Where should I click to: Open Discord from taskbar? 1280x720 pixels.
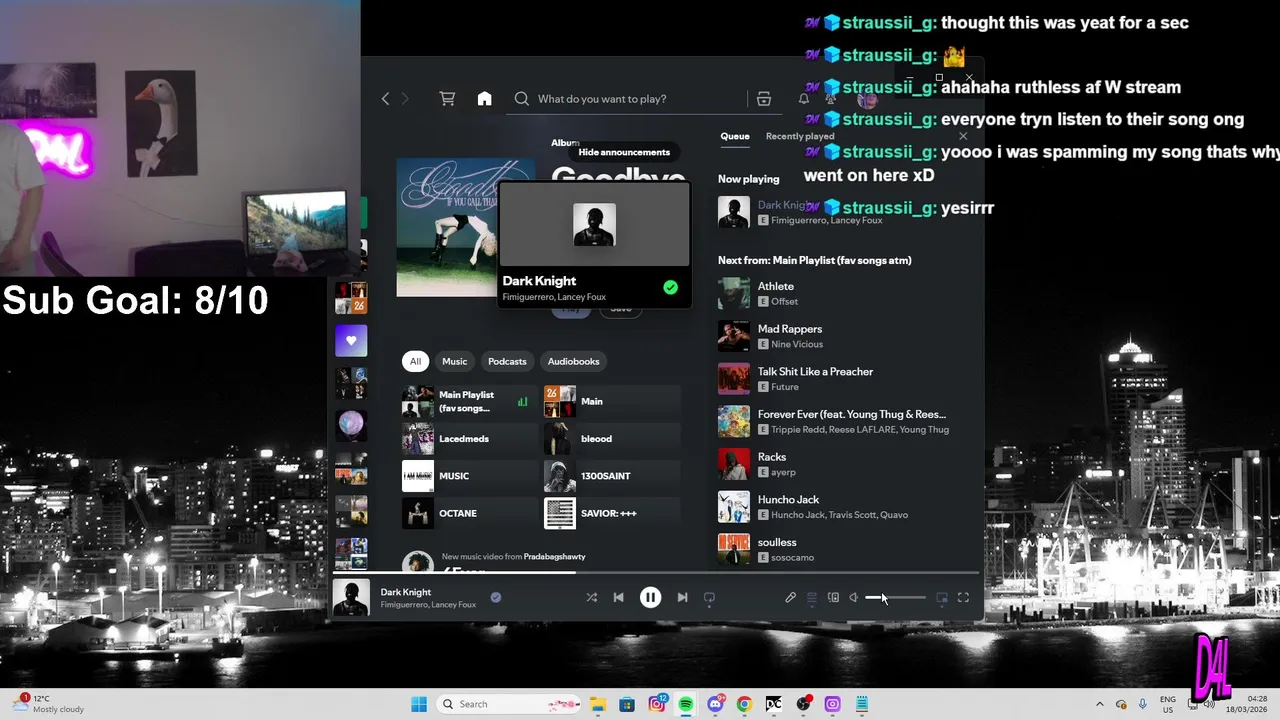[x=715, y=704]
